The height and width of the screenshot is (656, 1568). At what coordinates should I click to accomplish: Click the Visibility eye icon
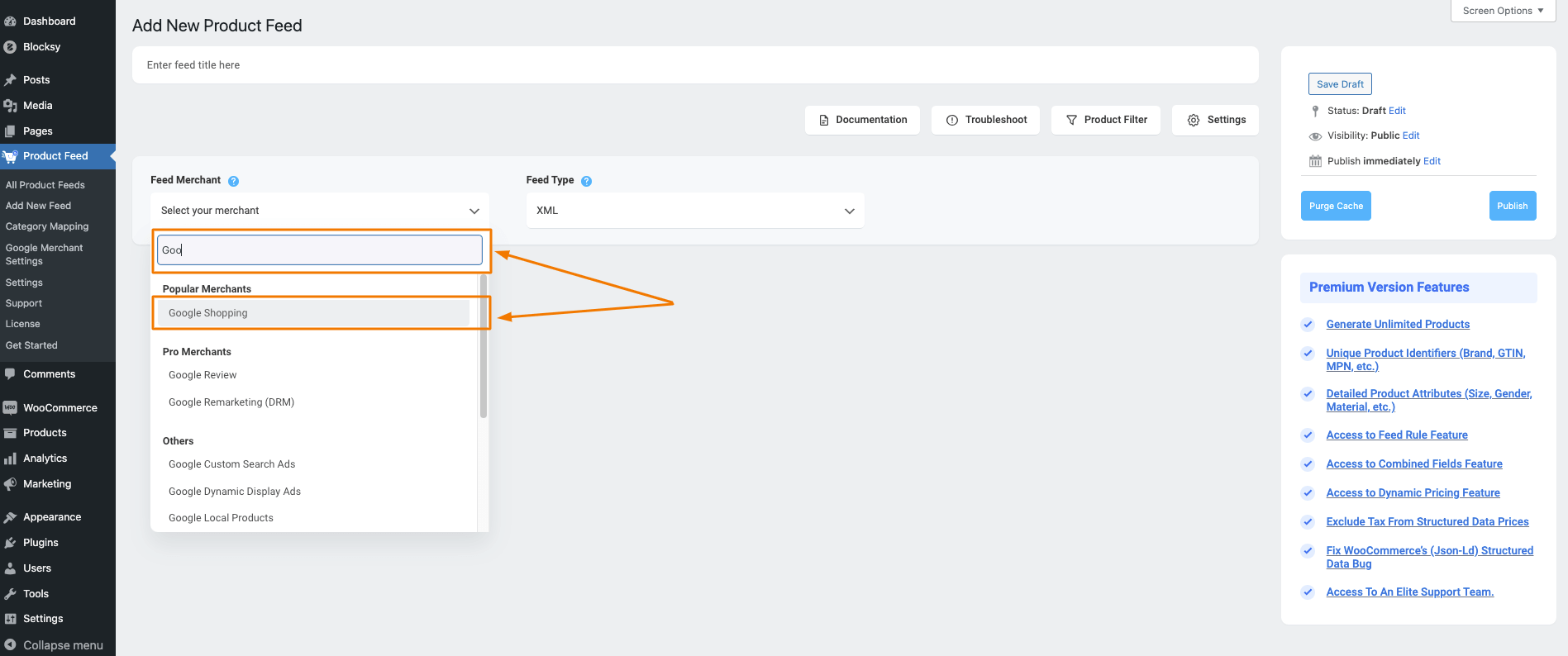tap(1315, 136)
